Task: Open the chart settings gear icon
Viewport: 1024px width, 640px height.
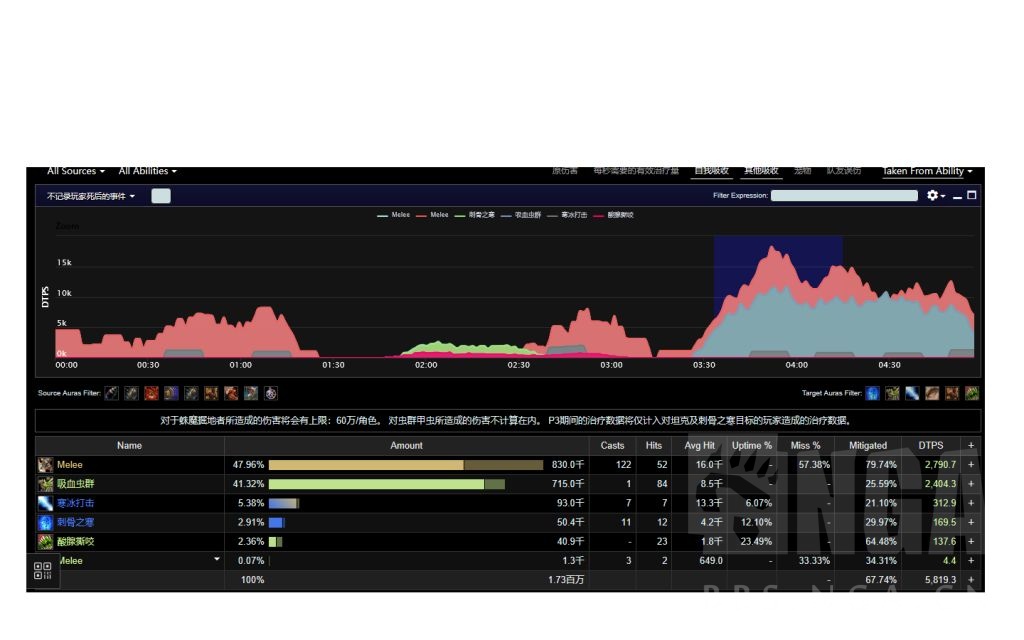Action: pos(933,195)
